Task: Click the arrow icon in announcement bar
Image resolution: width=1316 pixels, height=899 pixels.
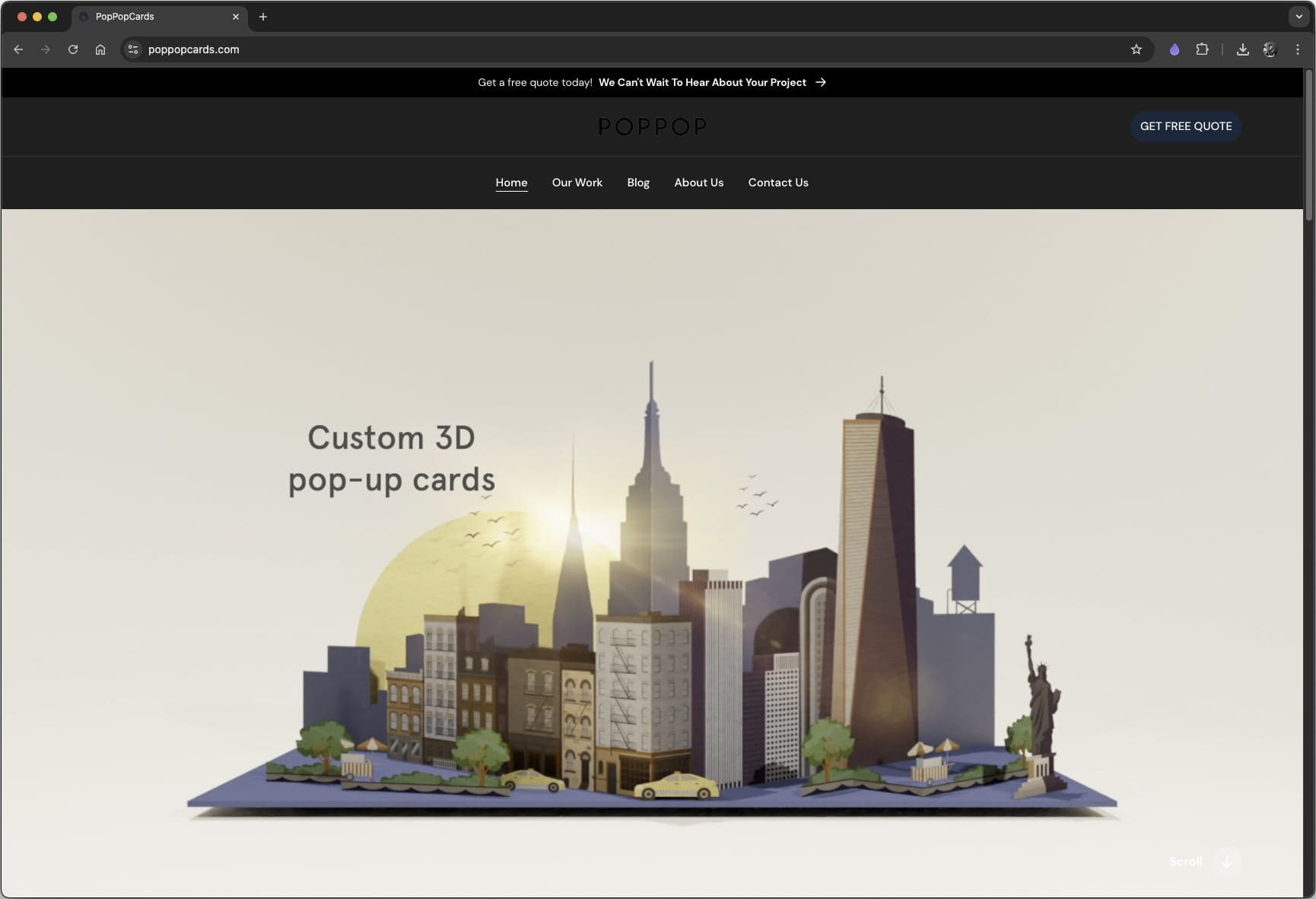Action: pos(821,82)
